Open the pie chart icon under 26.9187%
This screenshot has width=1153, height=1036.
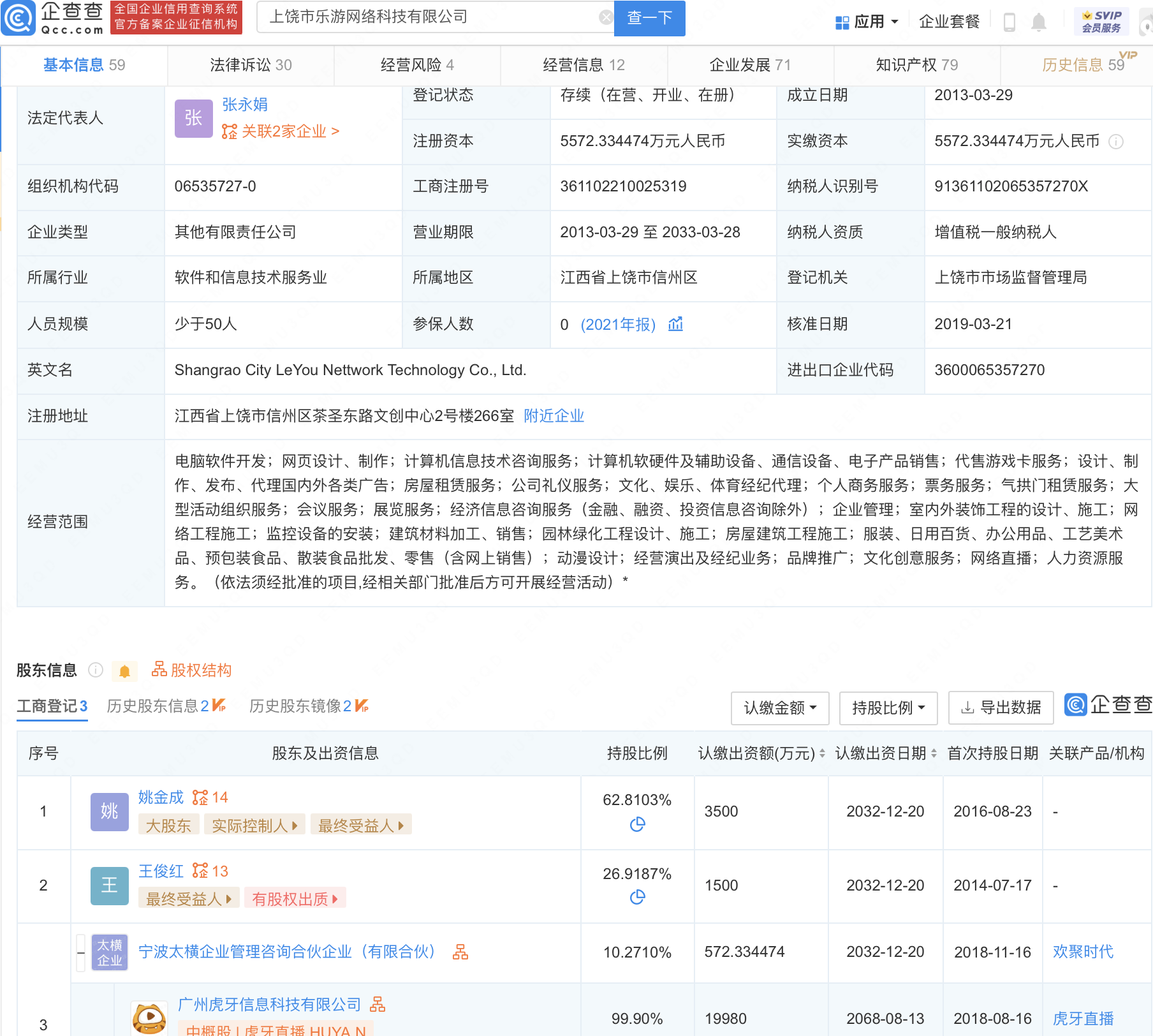pyautogui.click(x=637, y=897)
